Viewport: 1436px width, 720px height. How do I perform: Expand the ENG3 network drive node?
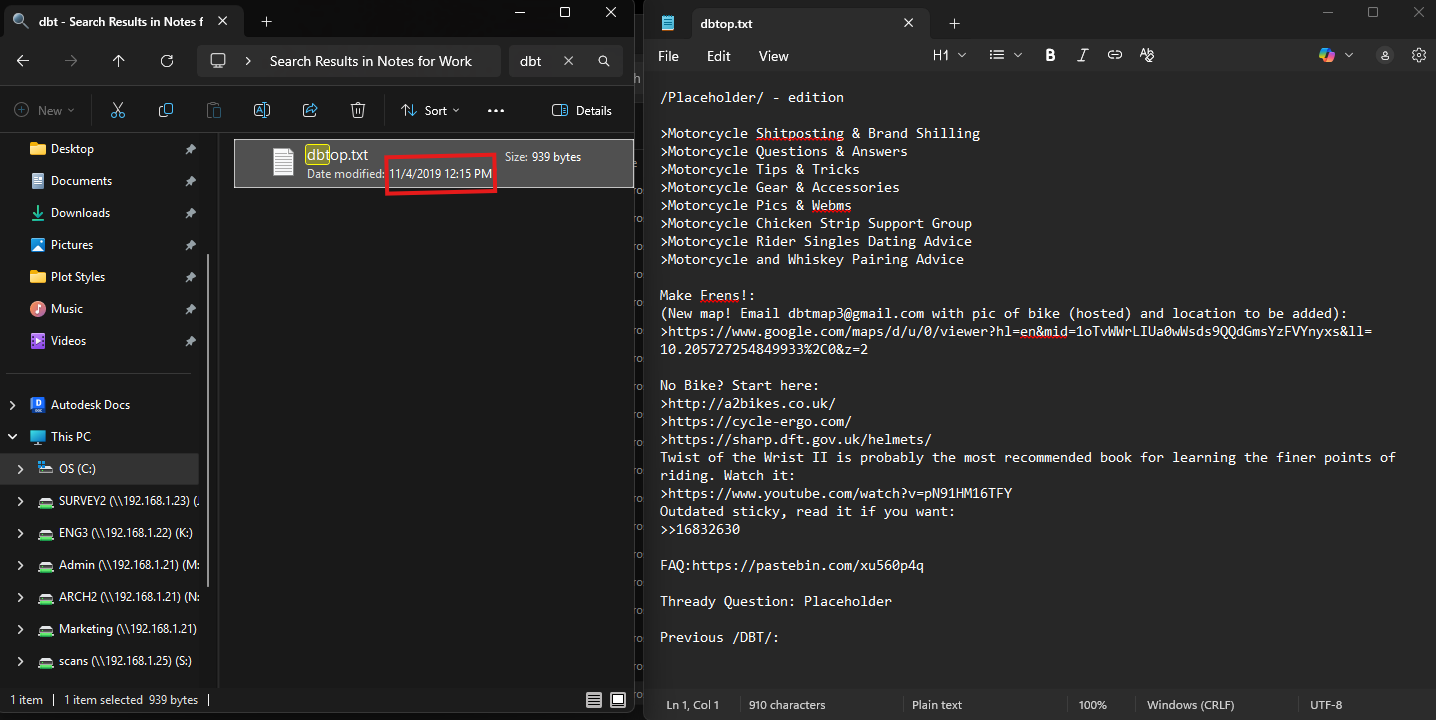[21, 533]
